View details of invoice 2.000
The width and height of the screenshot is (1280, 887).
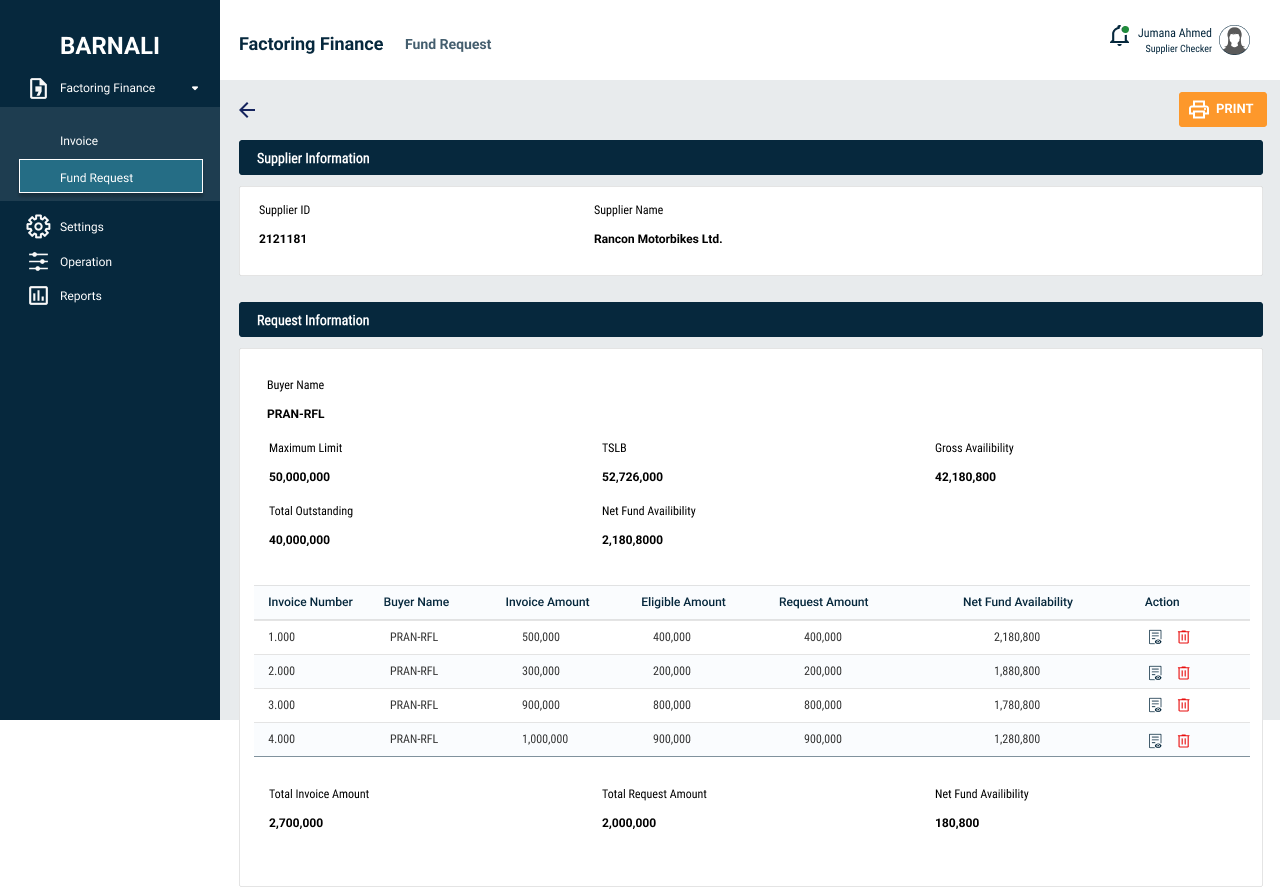click(x=1155, y=673)
